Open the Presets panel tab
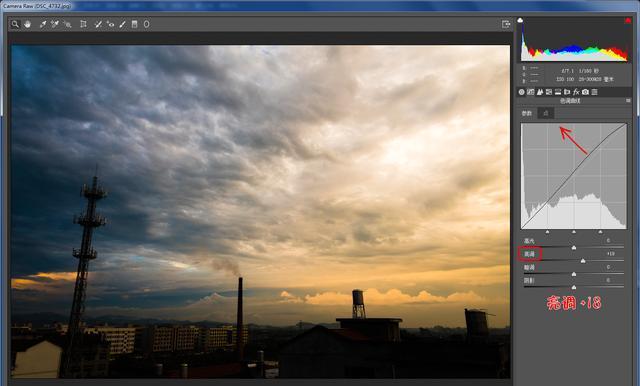The image size is (640, 386). 594,92
